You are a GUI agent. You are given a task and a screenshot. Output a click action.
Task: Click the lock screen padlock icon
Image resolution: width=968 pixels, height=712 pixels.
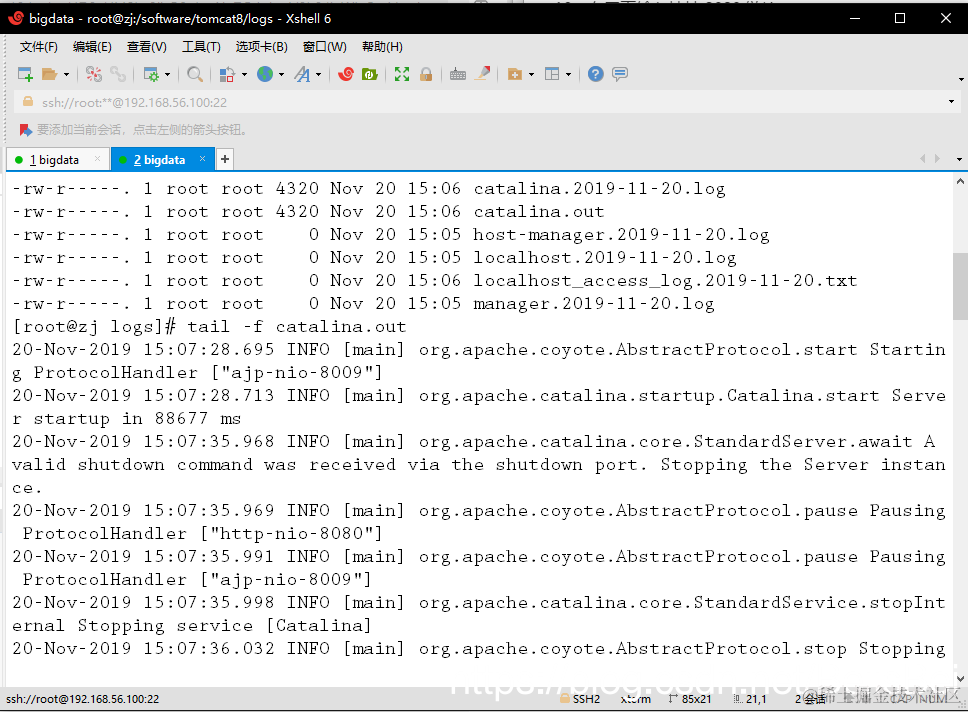426,74
